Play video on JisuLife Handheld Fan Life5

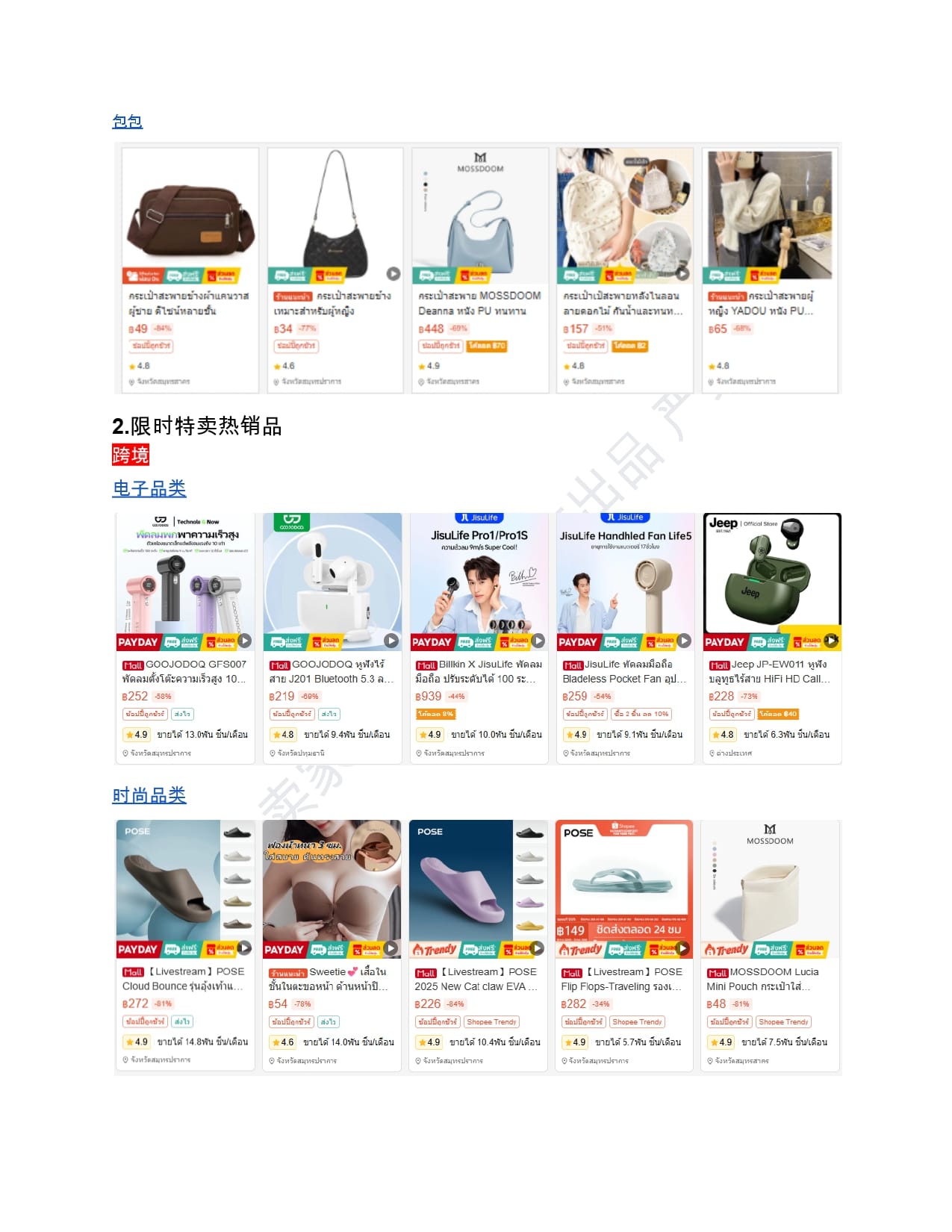click(x=684, y=641)
